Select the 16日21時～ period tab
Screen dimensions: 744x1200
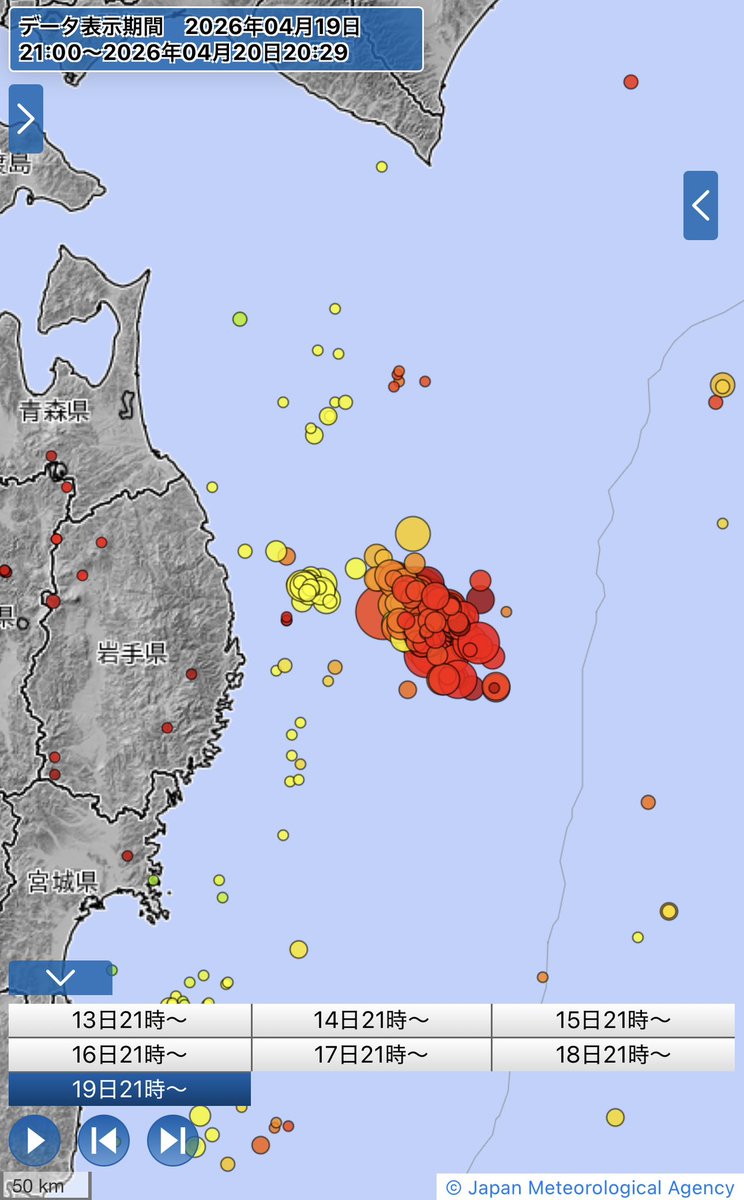point(129,1055)
